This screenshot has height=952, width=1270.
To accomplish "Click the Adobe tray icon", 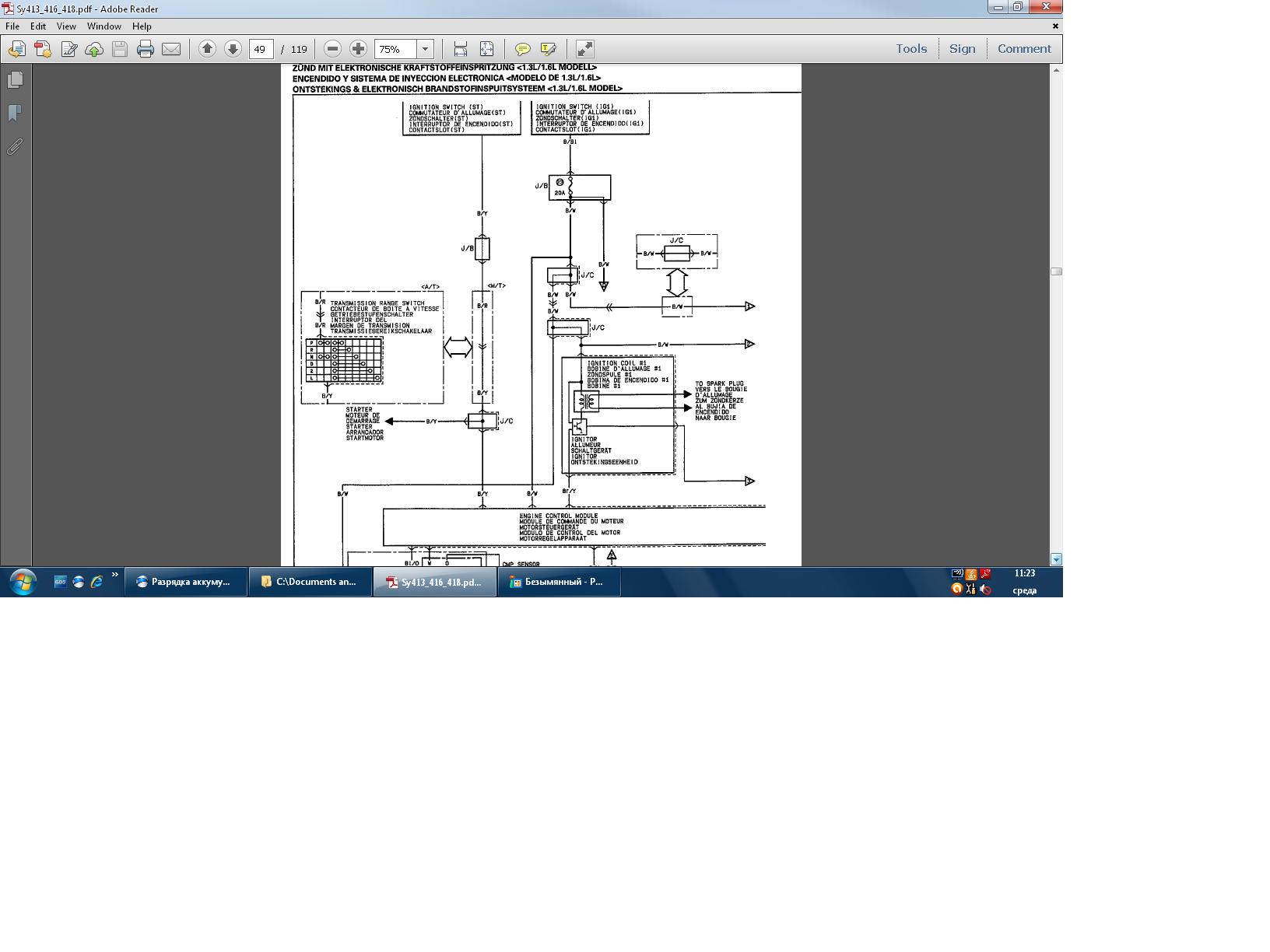I will pos(985,574).
